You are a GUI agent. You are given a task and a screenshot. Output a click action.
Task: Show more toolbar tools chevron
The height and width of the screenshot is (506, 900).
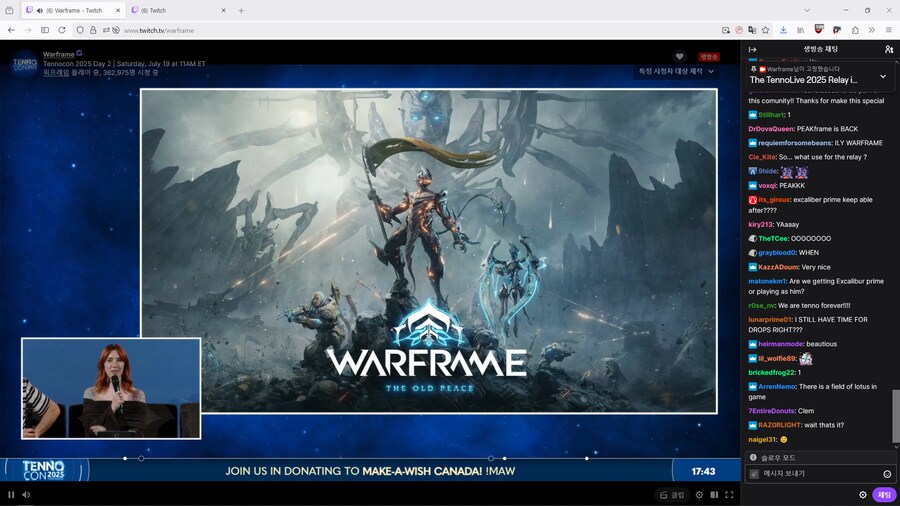(871, 30)
